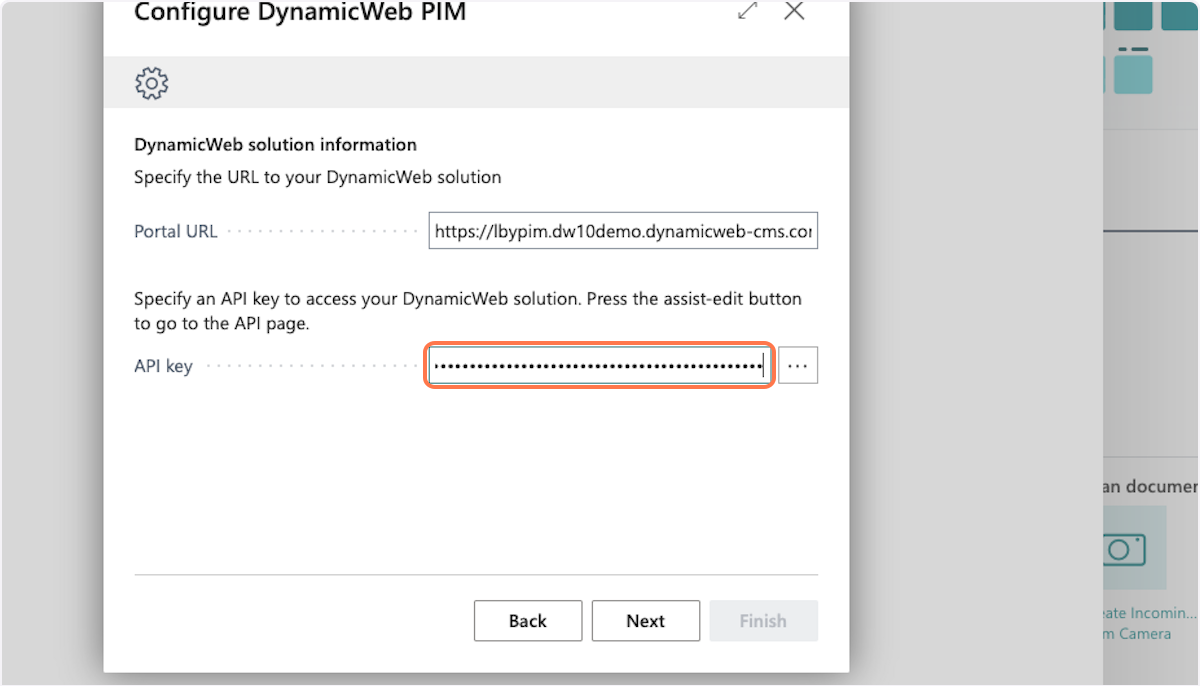Click the Portal URL field label
This screenshot has width=1200, height=686.
(176, 231)
